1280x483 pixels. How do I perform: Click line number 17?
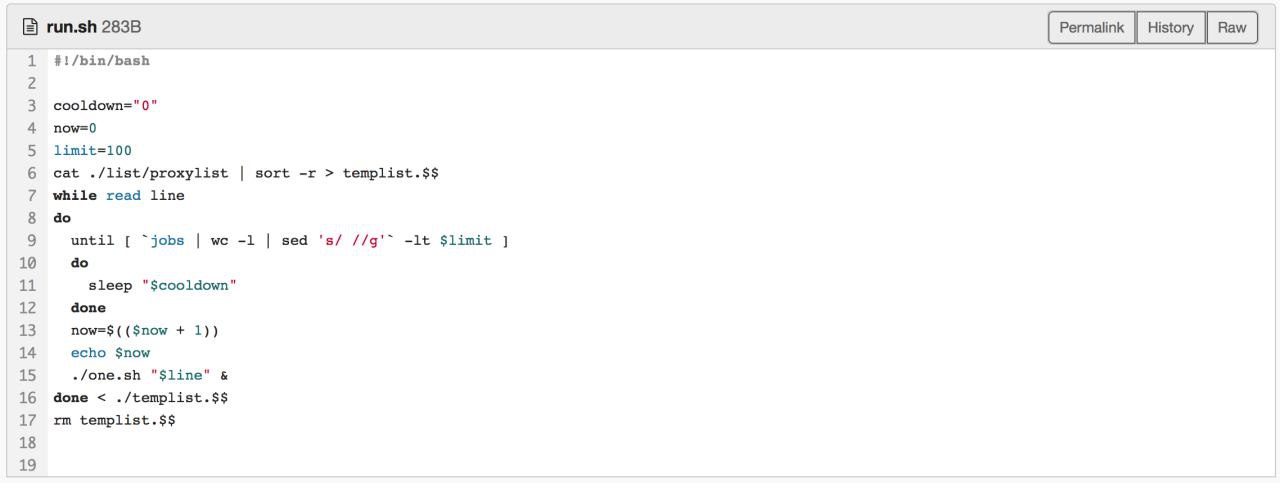point(28,419)
